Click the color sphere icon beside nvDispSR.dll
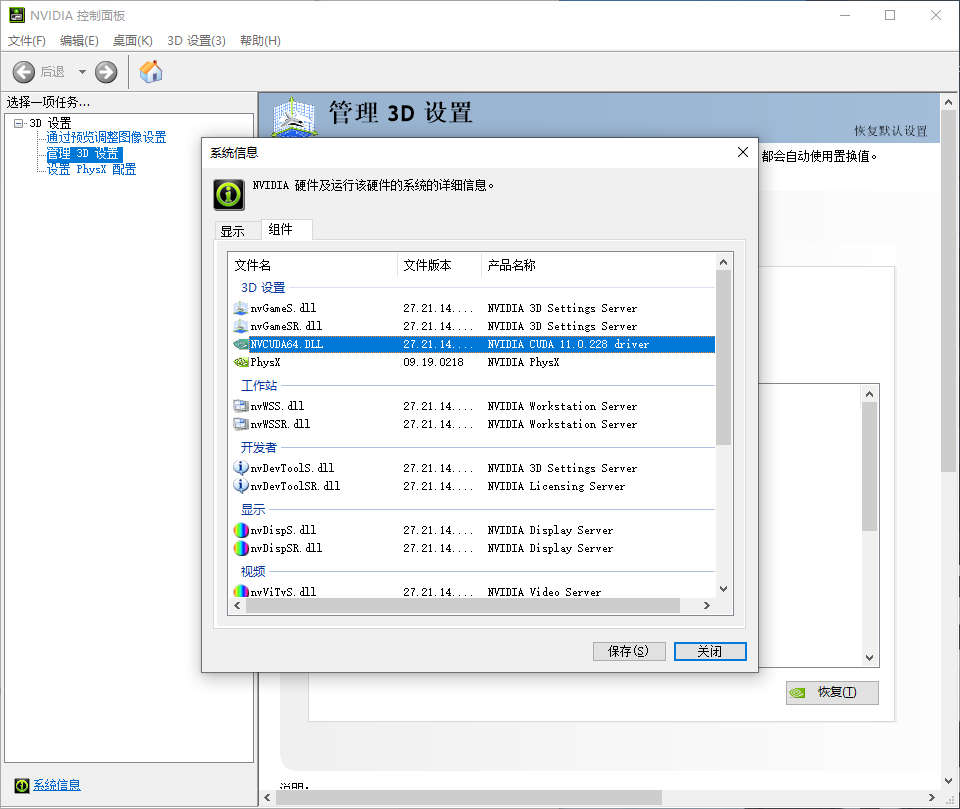Image resolution: width=960 pixels, height=809 pixels. pyautogui.click(x=241, y=548)
